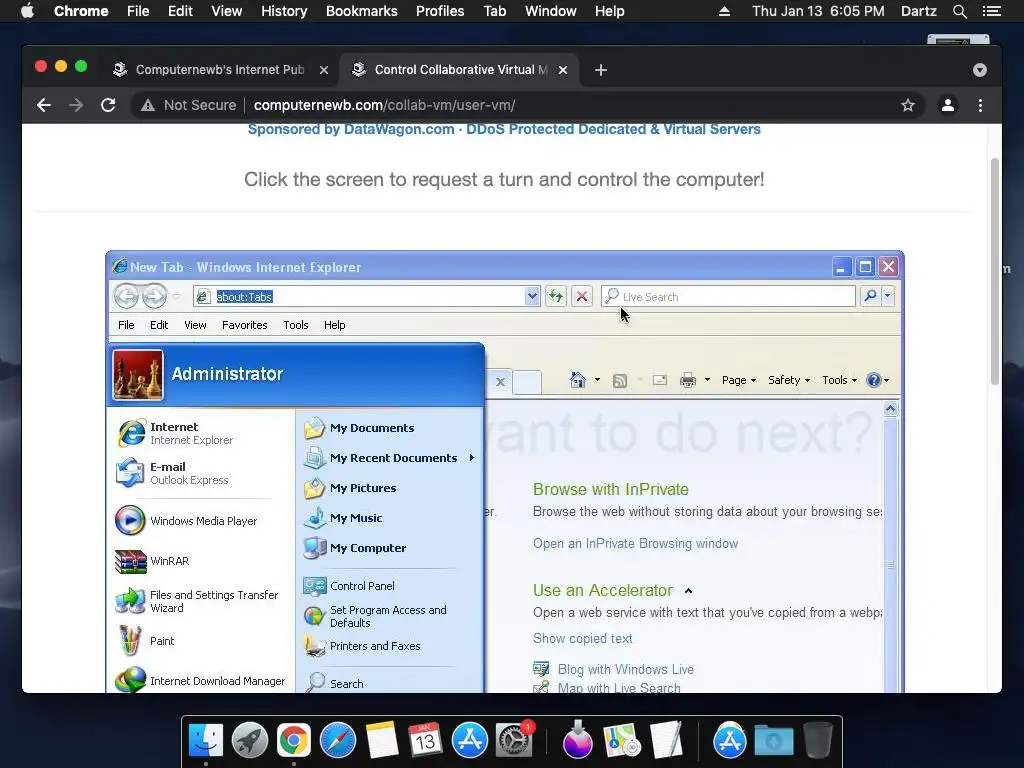Click the IE Forward arrow button

[154, 296]
